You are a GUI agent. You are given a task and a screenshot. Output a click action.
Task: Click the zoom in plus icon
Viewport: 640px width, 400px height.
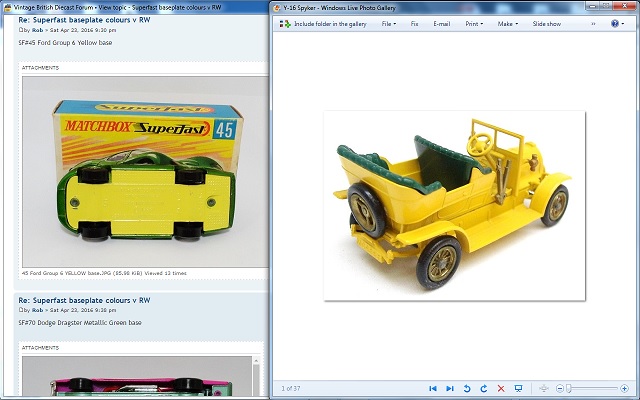click(x=624, y=388)
